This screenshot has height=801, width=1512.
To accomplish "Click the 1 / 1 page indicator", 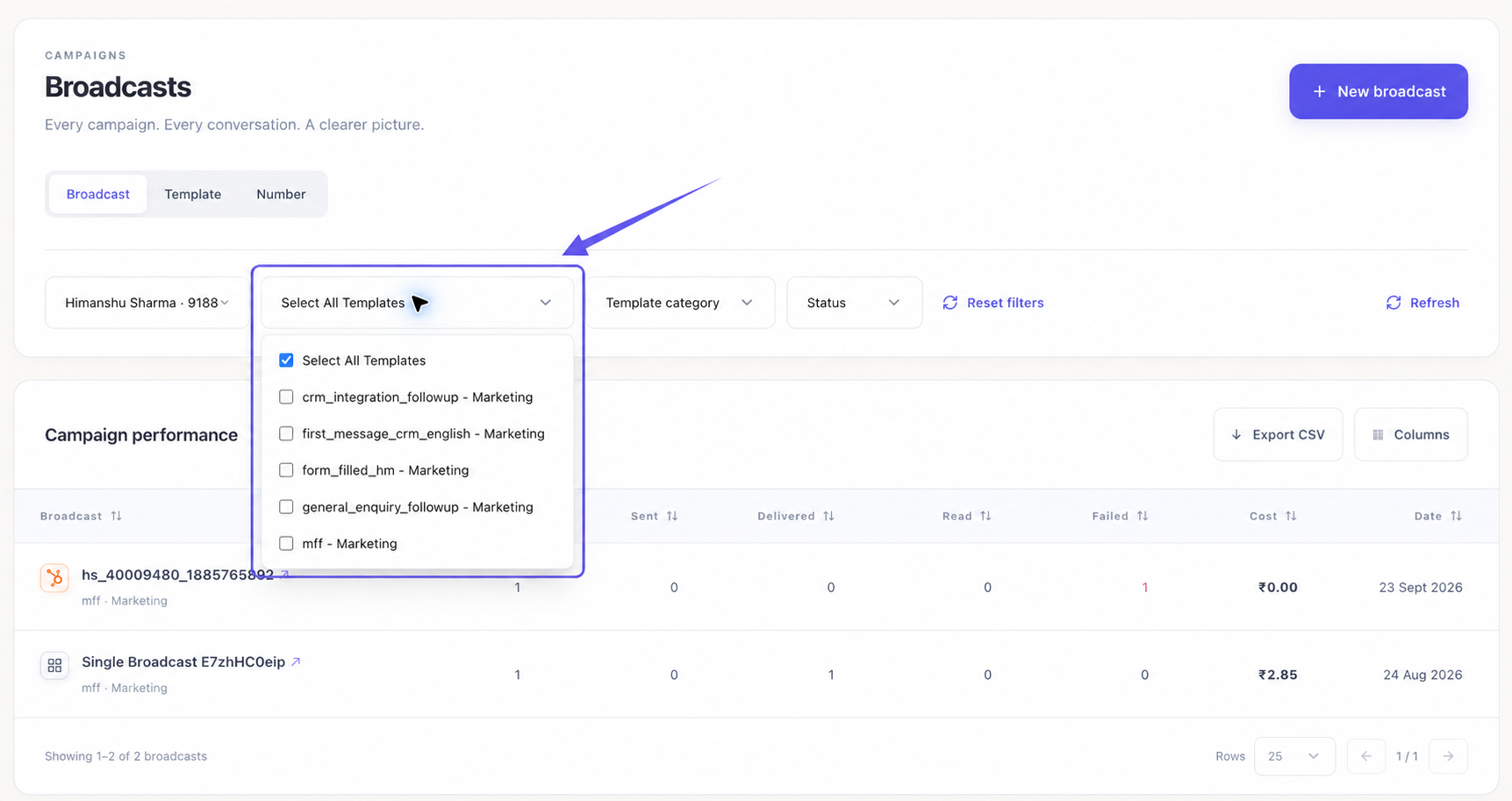I will pos(1407,756).
